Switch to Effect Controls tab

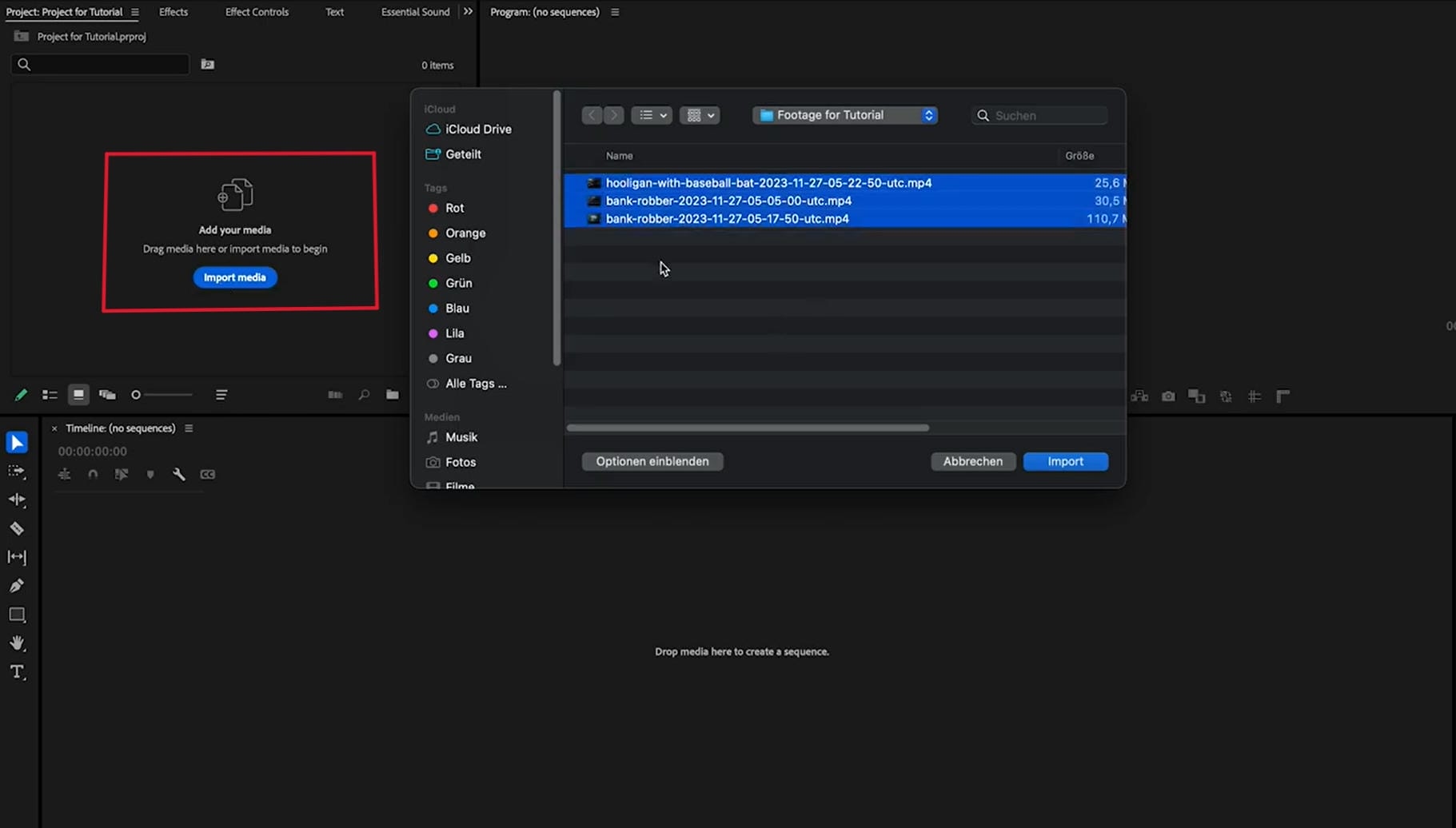pyautogui.click(x=257, y=12)
